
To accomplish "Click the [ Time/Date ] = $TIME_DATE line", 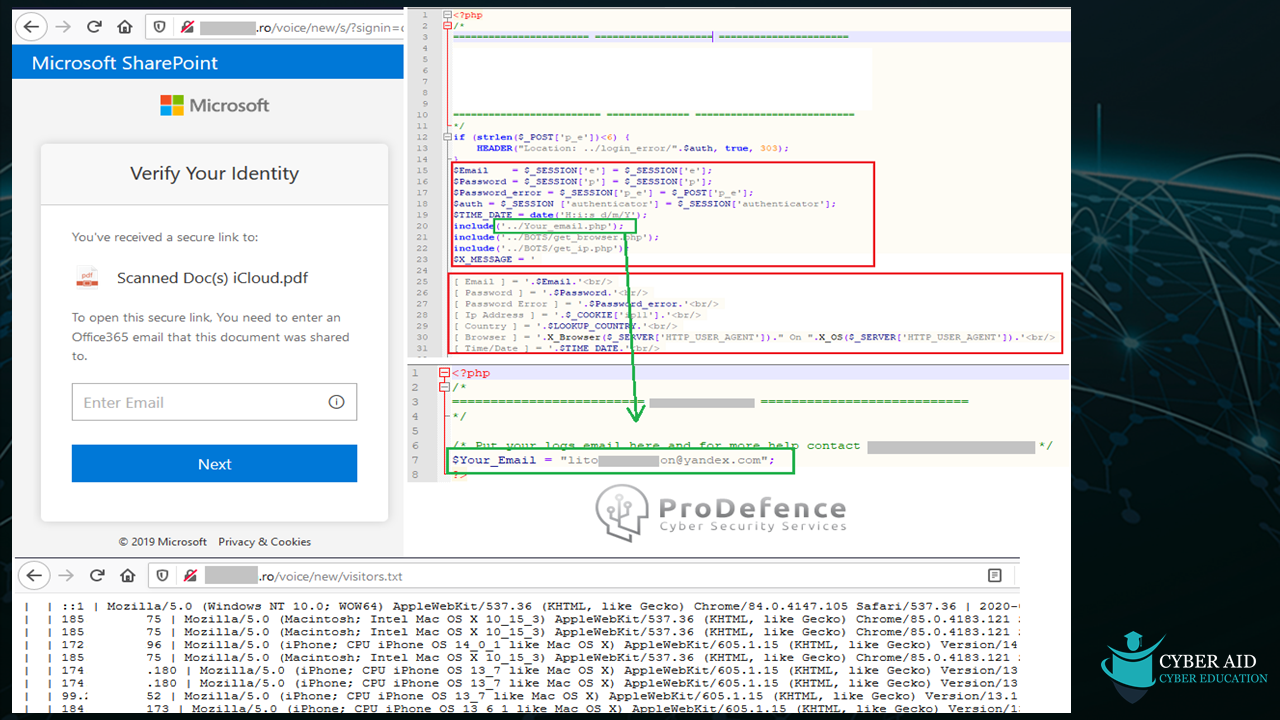I will pyautogui.click(x=557, y=348).
